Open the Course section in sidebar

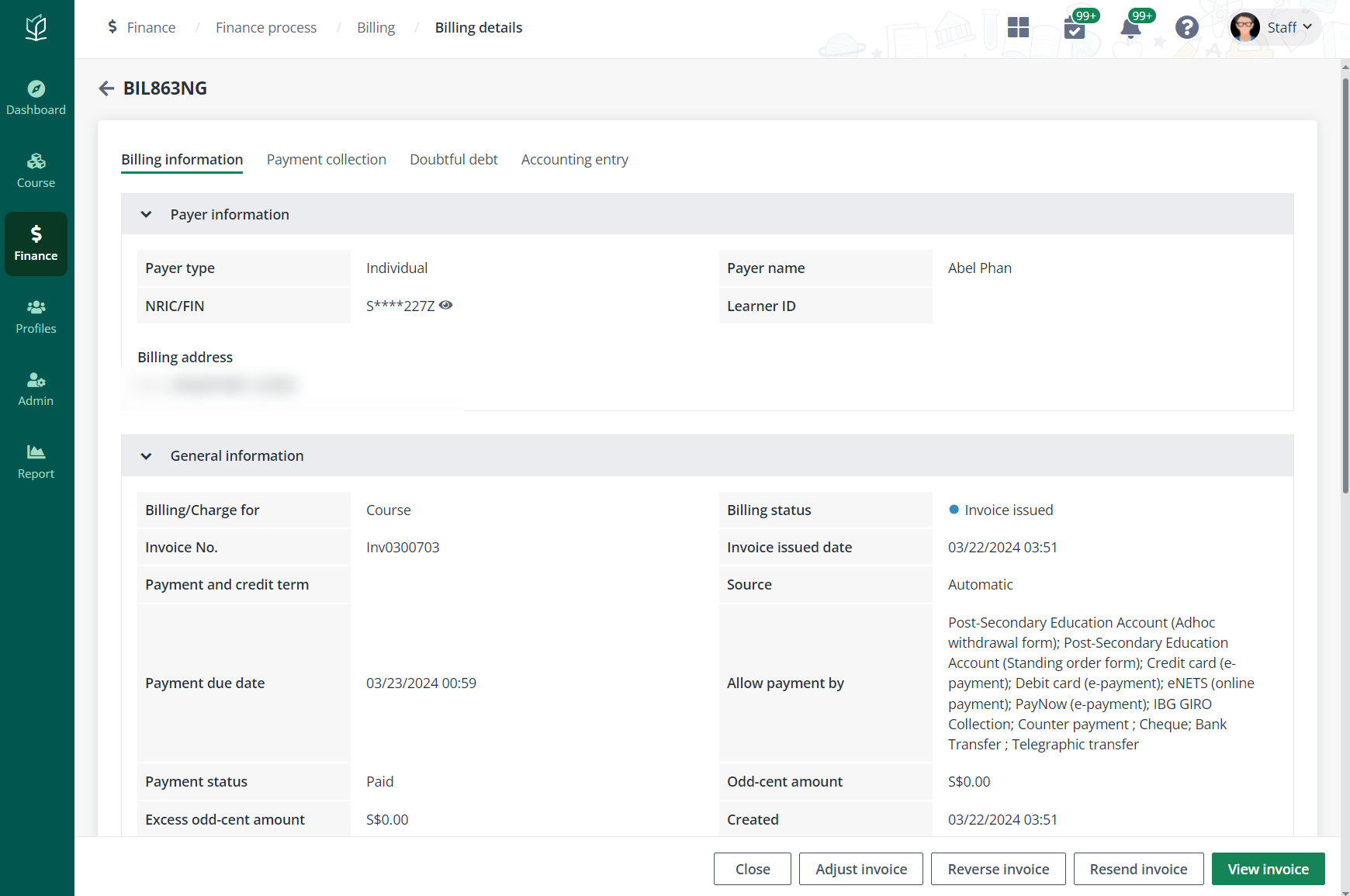36,171
